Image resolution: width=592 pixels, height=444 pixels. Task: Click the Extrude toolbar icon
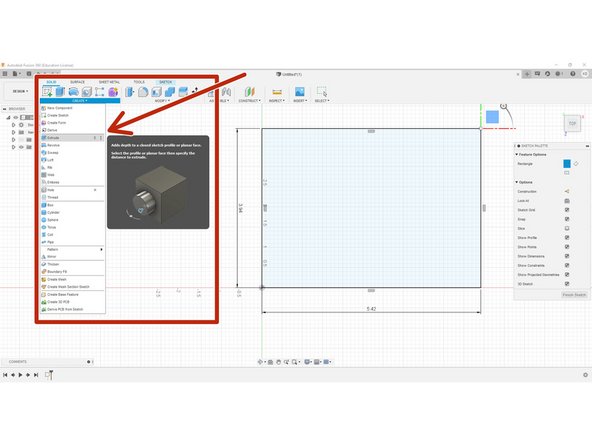[60, 92]
